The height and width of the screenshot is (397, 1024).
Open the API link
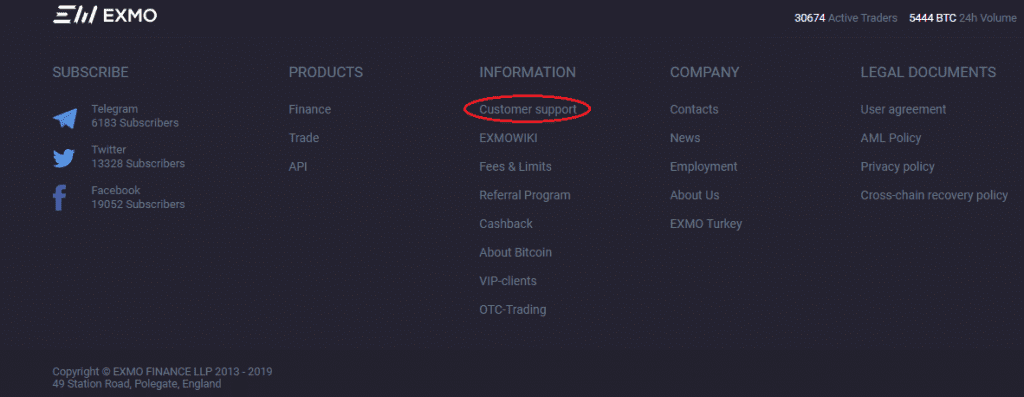click(298, 167)
